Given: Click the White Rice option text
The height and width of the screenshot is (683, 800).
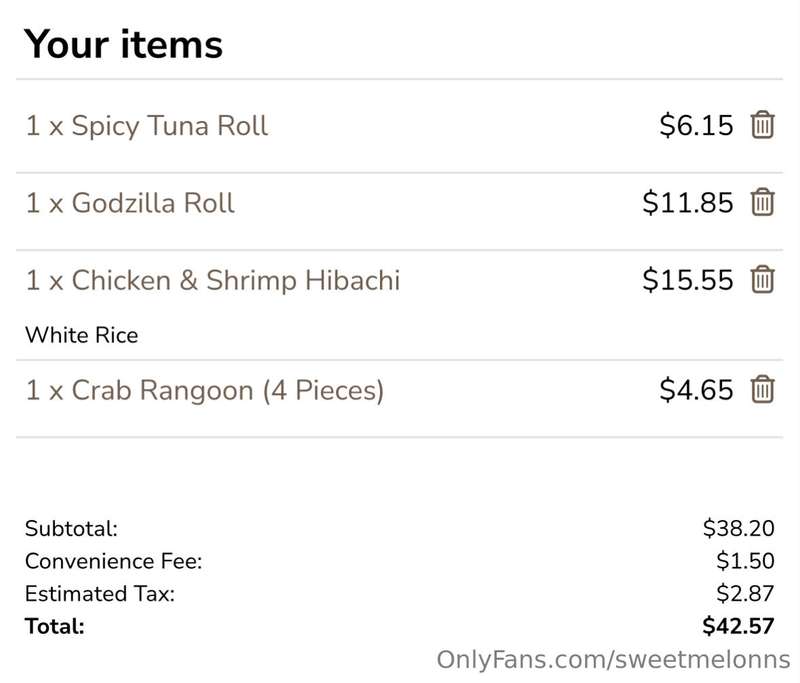Looking at the screenshot, I should [x=81, y=335].
